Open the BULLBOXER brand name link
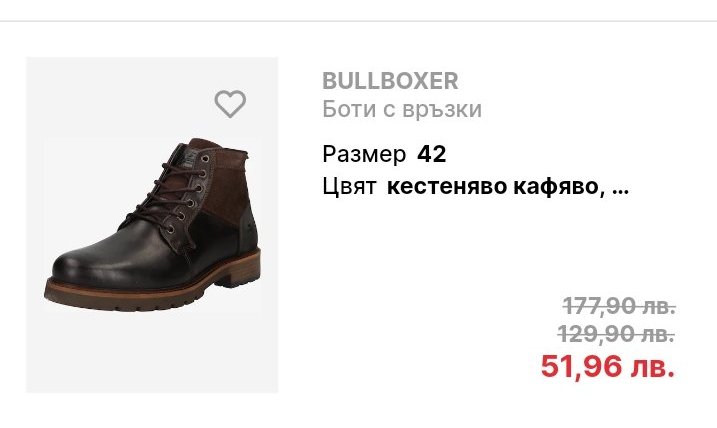The width and height of the screenshot is (717, 428). (390, 81)
